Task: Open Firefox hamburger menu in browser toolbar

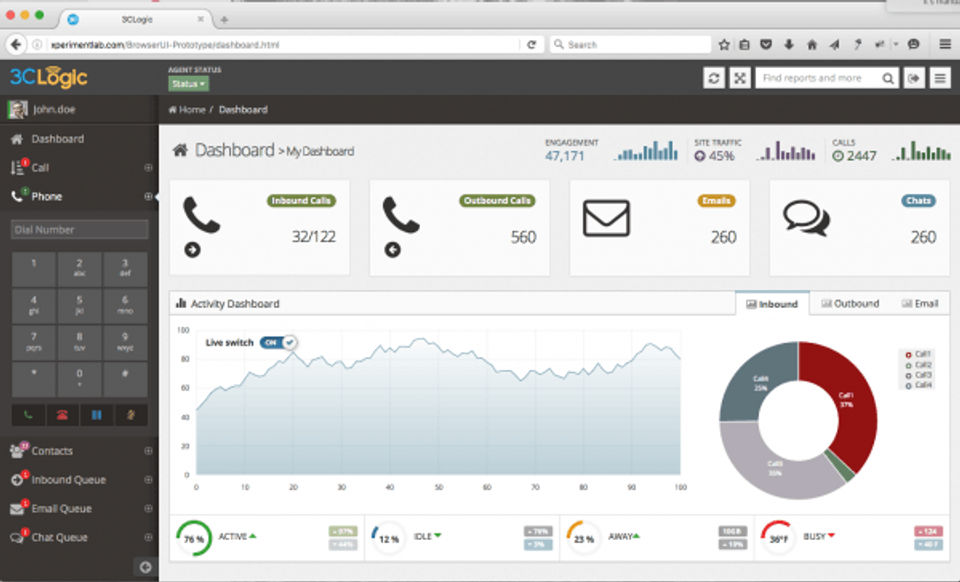Action: coord(945,44)
